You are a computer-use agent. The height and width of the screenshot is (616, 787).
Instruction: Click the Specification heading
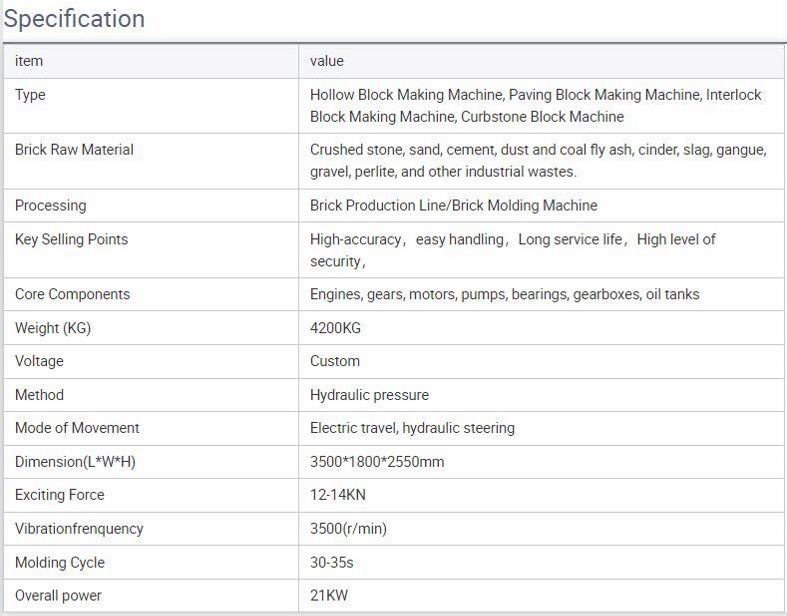75,19
